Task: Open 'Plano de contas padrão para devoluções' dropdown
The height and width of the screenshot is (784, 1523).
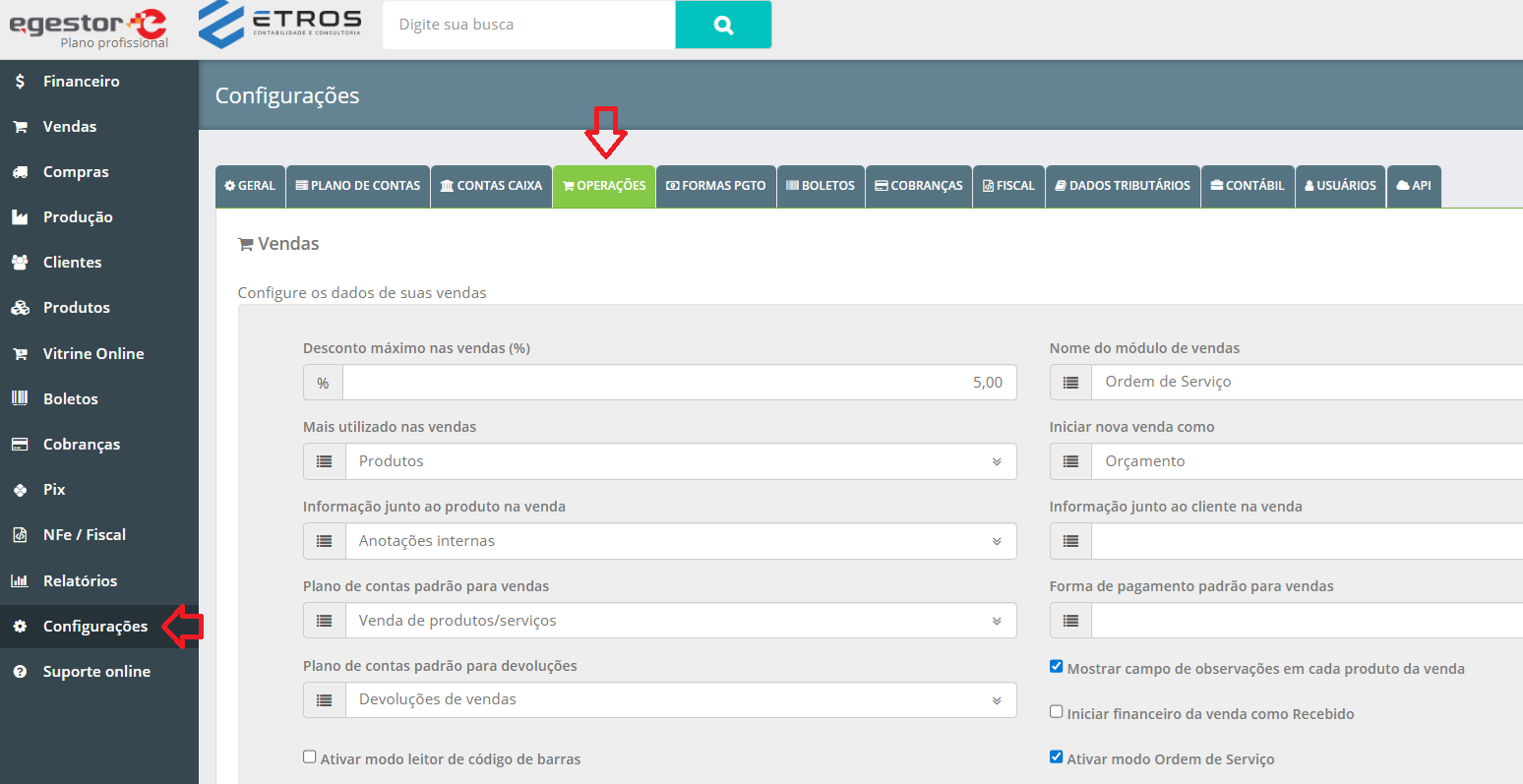Action: coord(681,699)
